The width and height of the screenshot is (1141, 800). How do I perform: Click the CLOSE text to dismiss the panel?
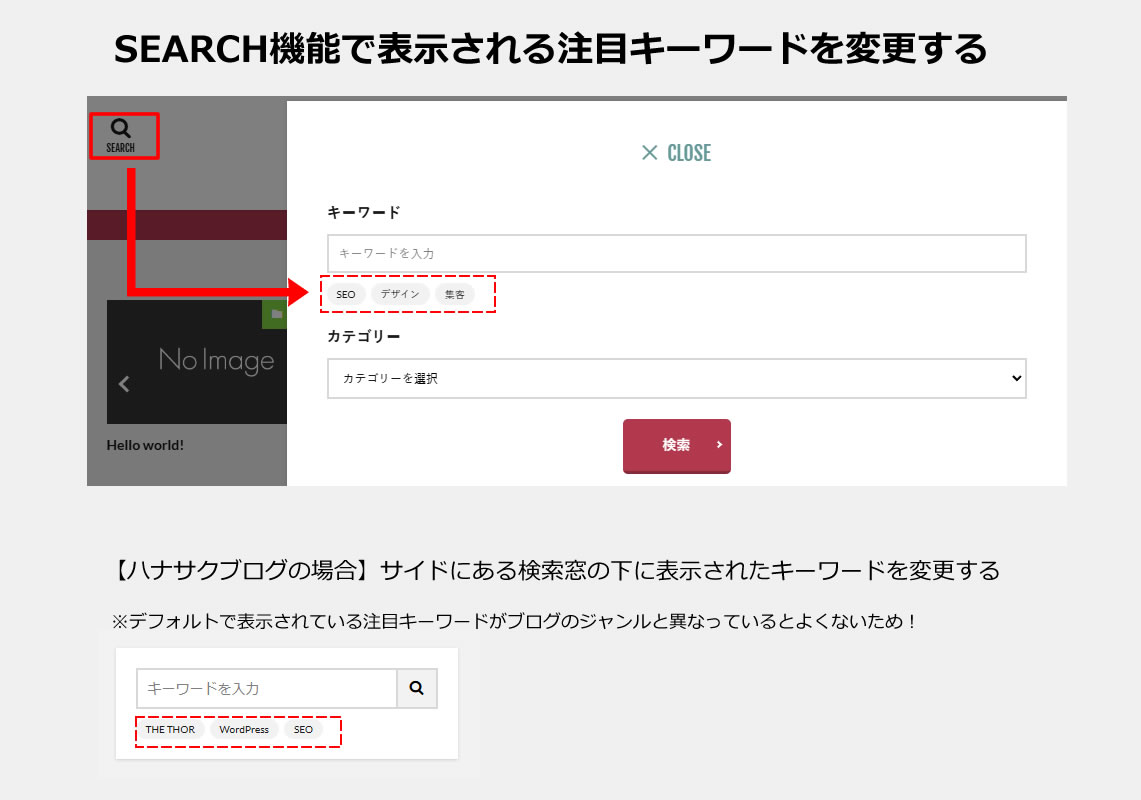tap(689, 153)
